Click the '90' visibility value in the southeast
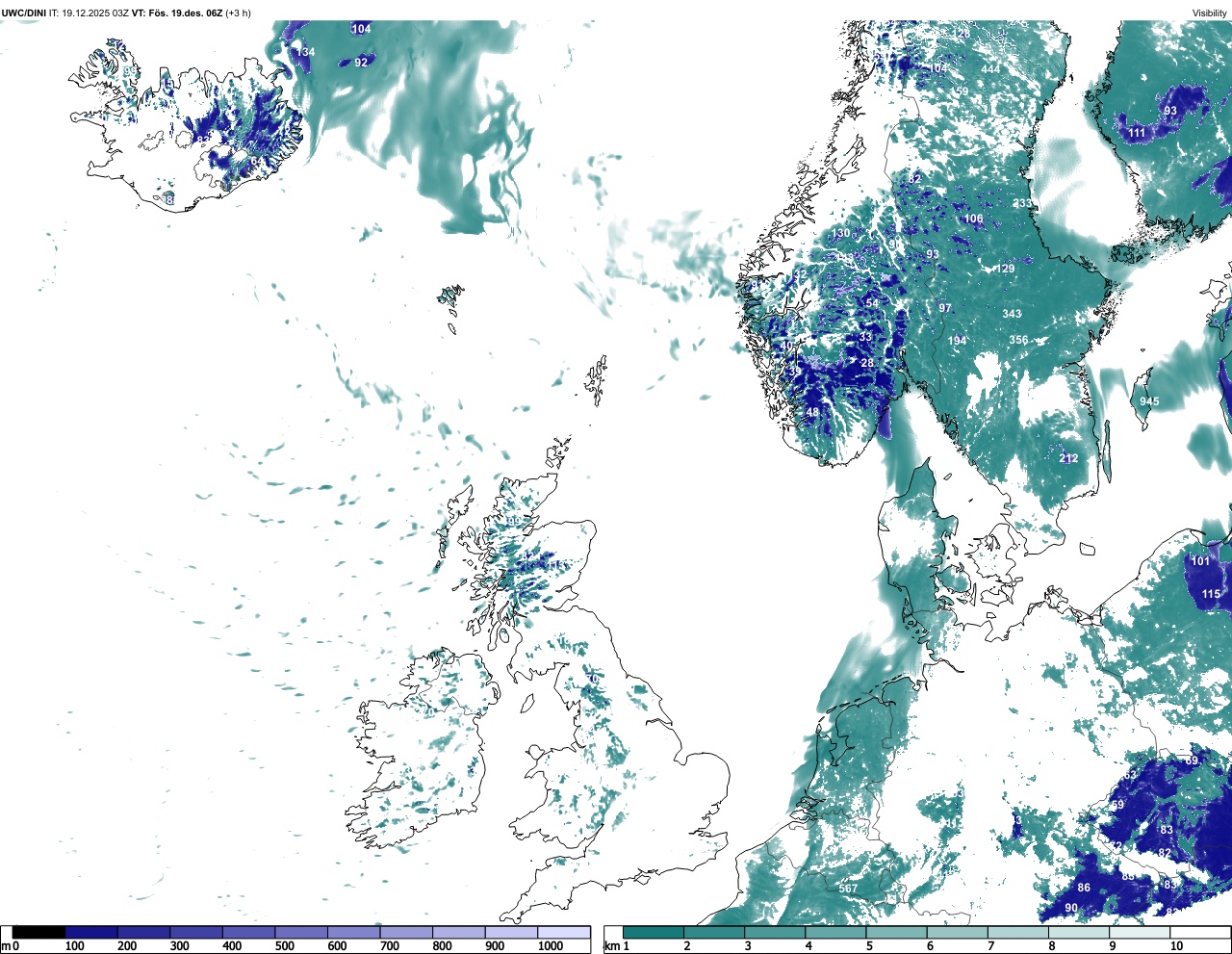Screen dimensions: 1232x954 1071,908
